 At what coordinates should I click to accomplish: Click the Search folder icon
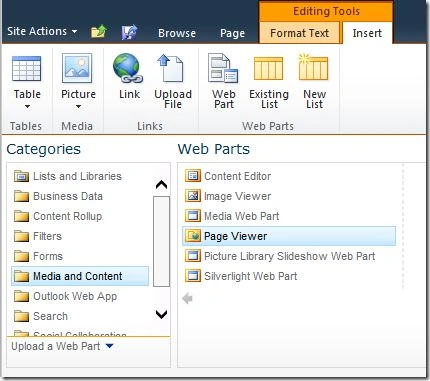[x=21, y=316]
